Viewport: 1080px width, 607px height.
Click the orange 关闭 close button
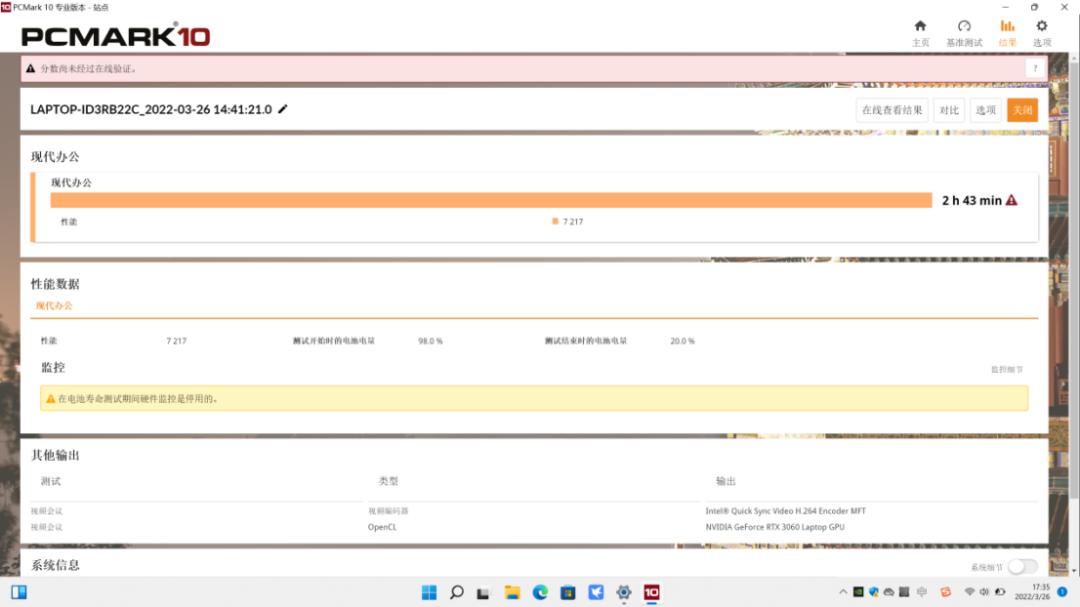click(1022, 110)
